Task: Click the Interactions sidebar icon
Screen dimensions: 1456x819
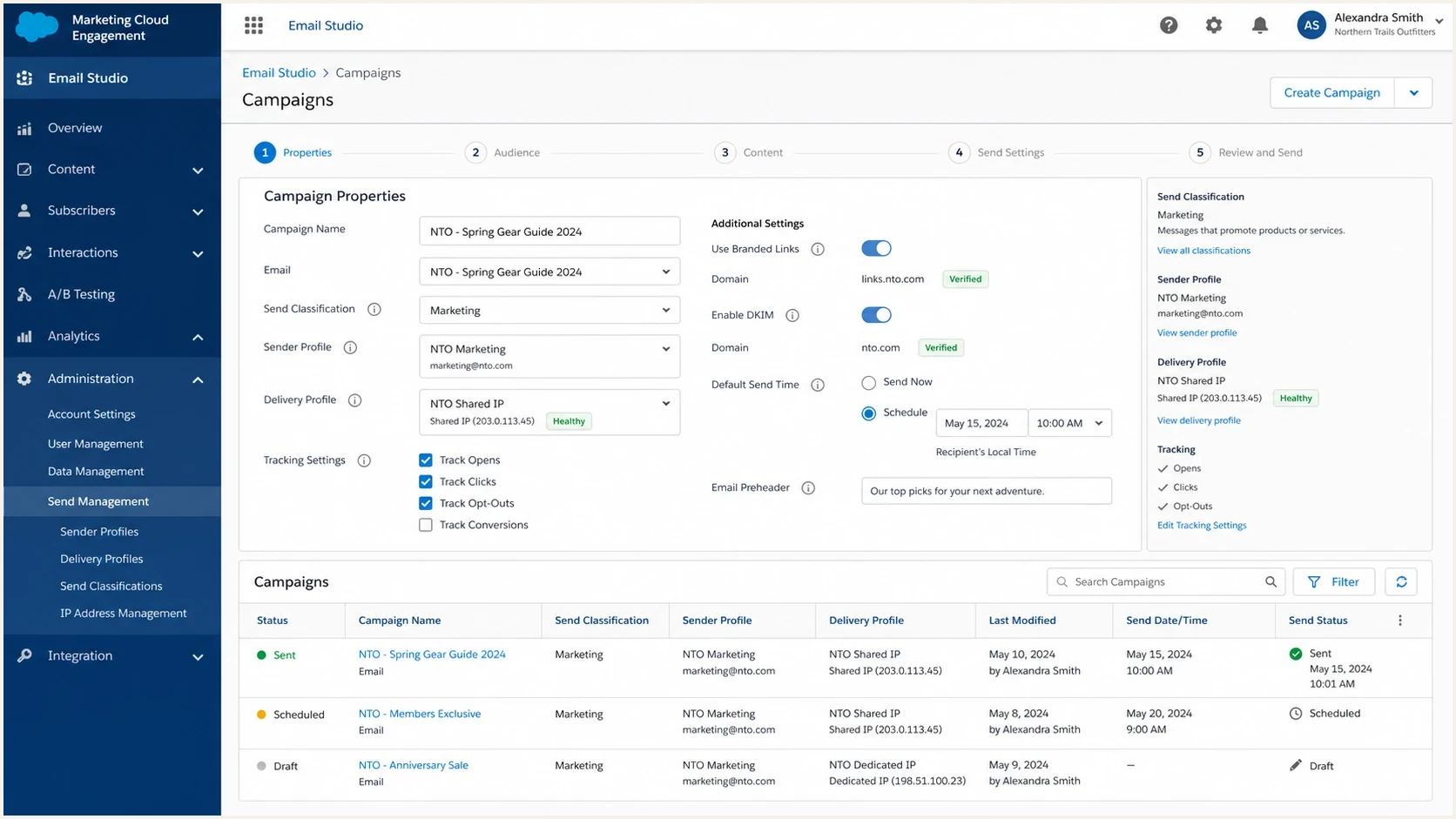Action: 24,252
